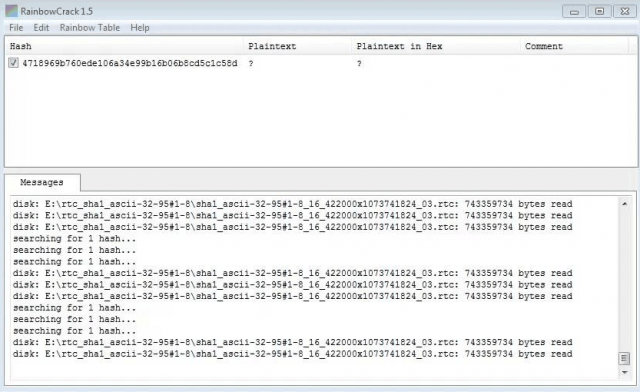Click the messages scrollbar down arrow
The height and width of the screenshot is (392, 640).
point(624,372)
